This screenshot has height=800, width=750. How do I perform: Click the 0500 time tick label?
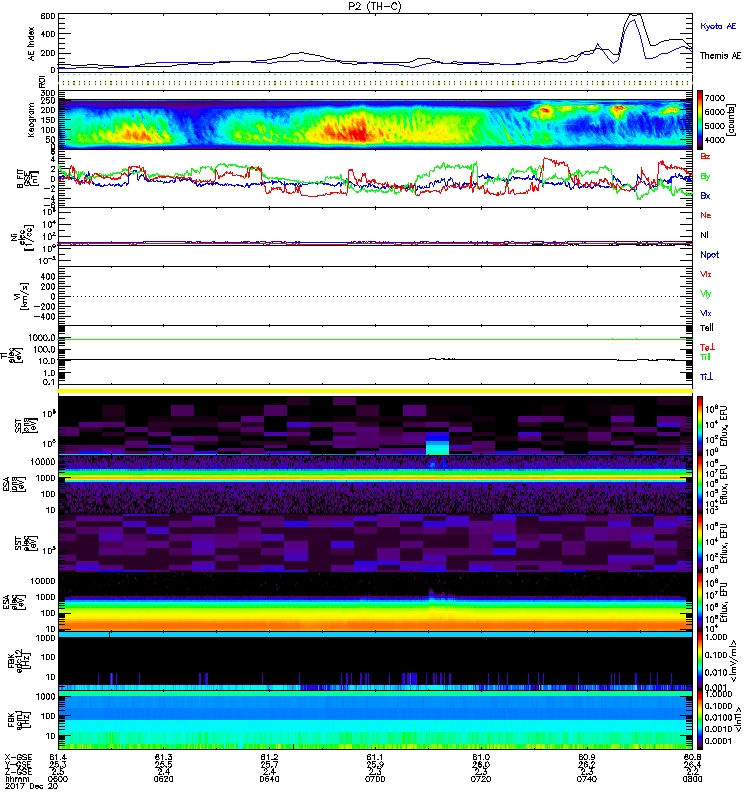point(58,779)
